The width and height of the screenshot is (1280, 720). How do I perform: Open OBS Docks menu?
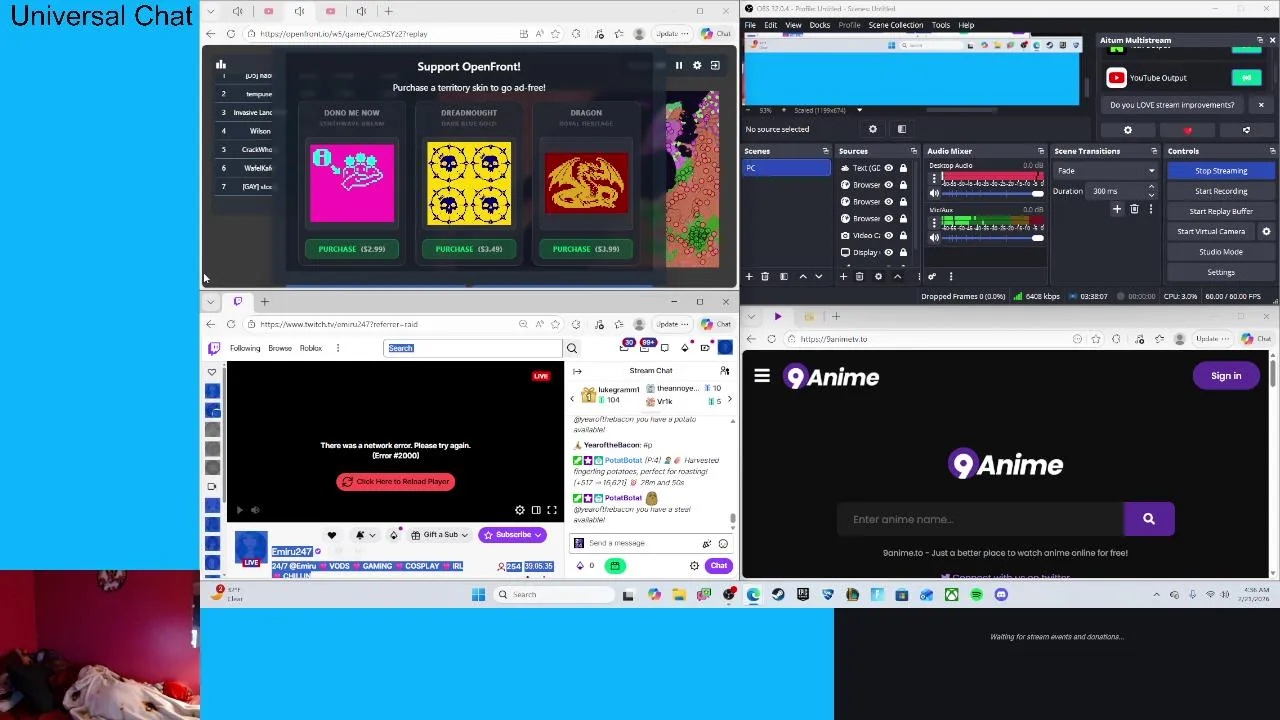(x=819, y=25)
